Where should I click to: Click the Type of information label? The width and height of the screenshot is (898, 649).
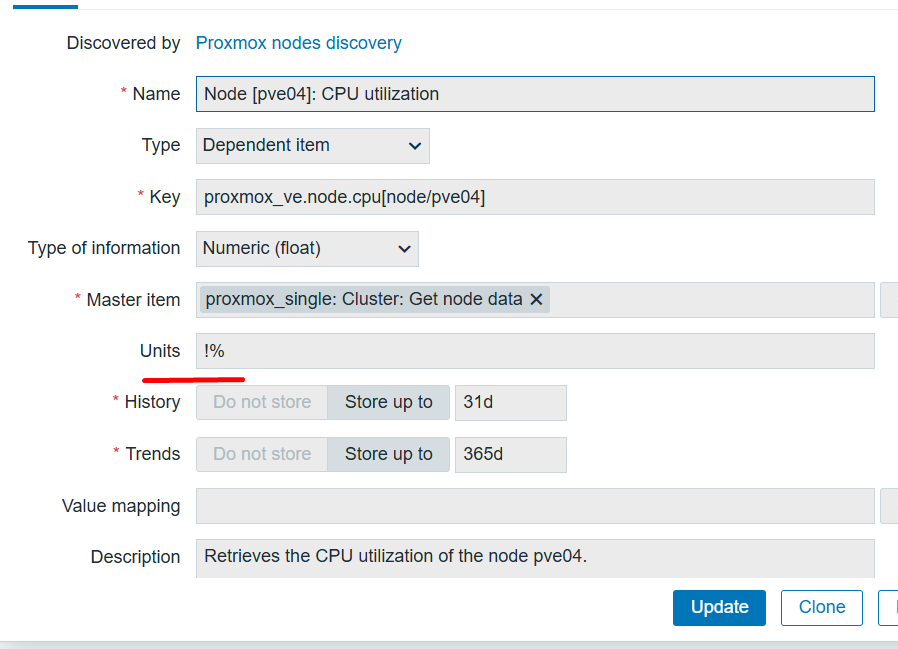pyautogui.click(x=104, y=248)
